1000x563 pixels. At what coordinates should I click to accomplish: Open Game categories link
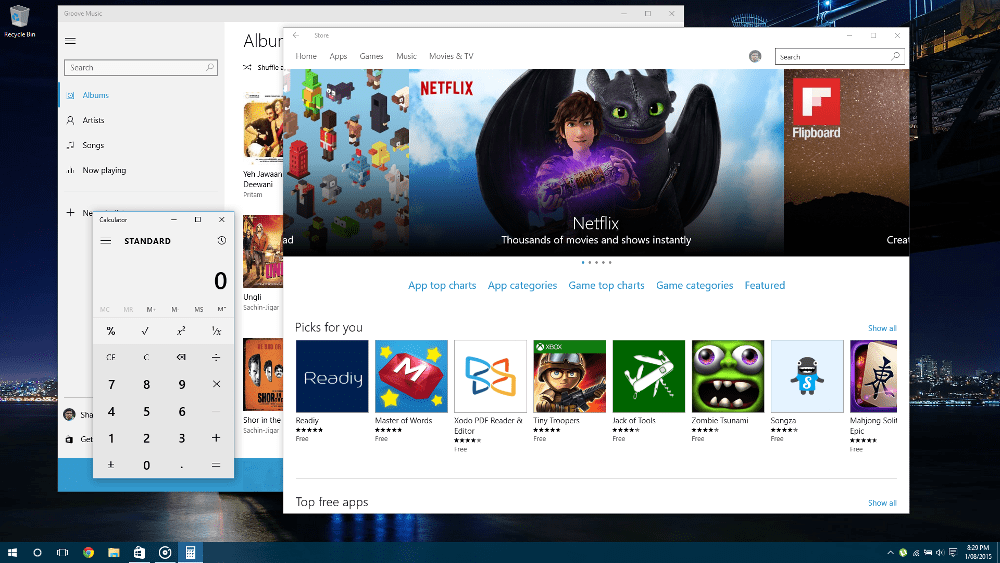point(695,285)
